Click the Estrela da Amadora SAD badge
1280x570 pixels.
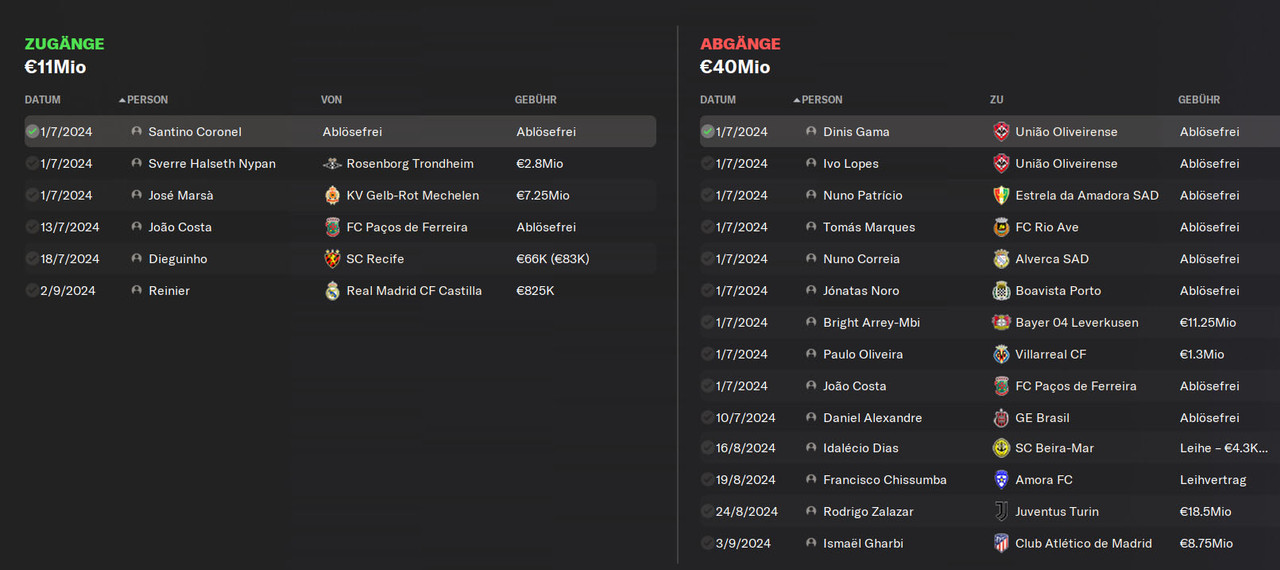point(1001,196)
